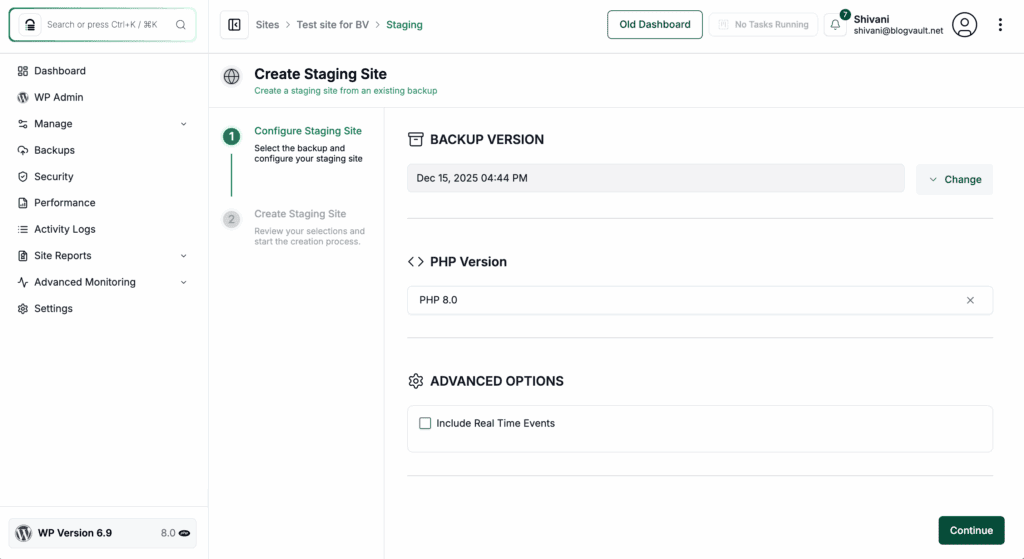The height and width of the screenshot is (559, 1024).
Task: Click the PHP badge icon next to 8.0
Action: [185, 534]
